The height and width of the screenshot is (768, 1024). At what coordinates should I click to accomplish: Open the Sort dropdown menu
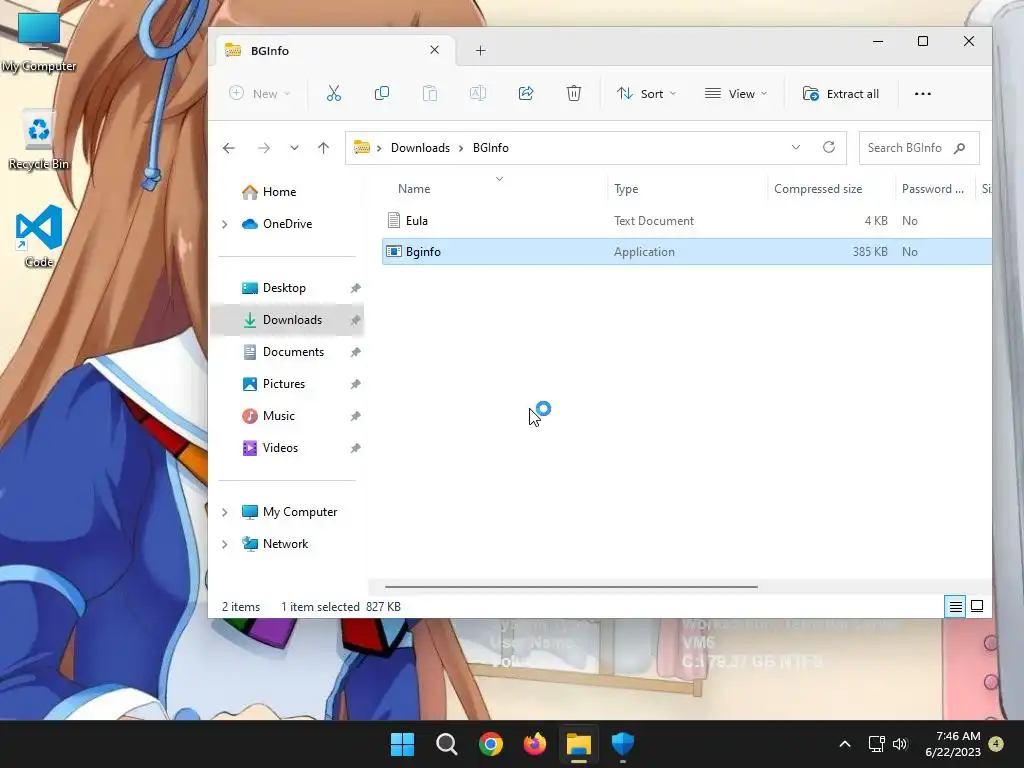647,93
